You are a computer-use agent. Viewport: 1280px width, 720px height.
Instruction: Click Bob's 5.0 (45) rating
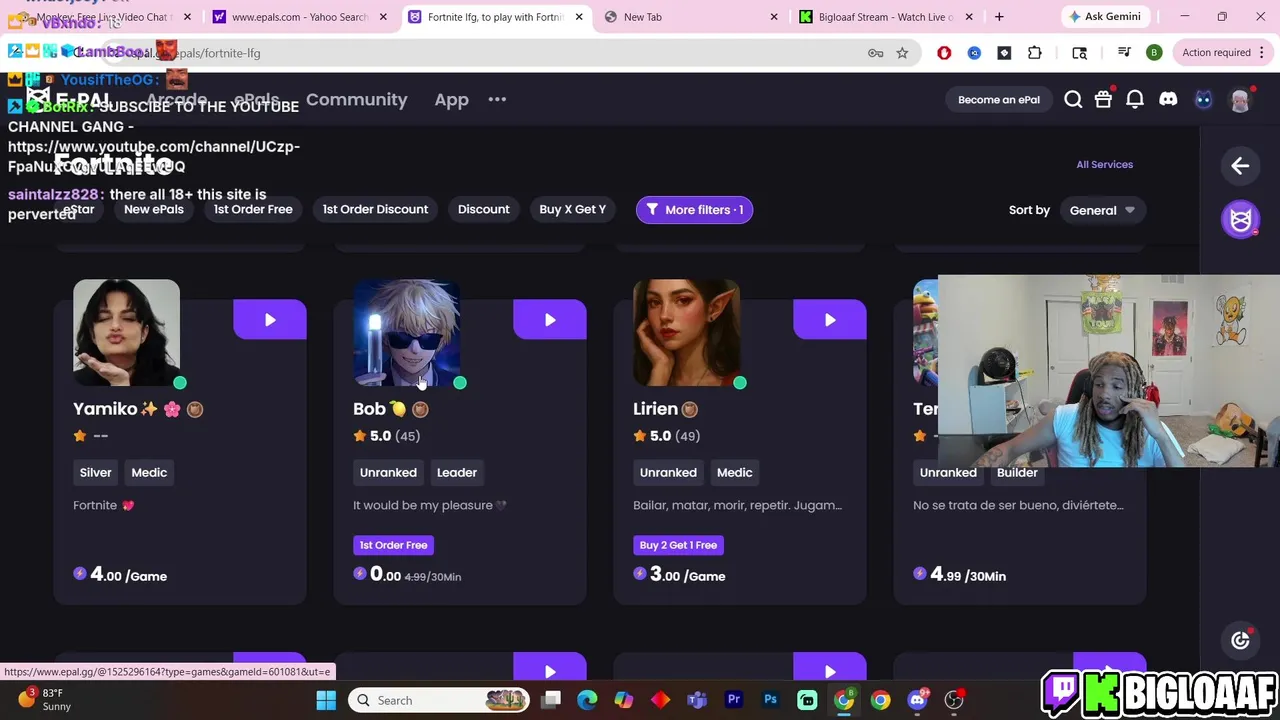click(x=386, y=436)
